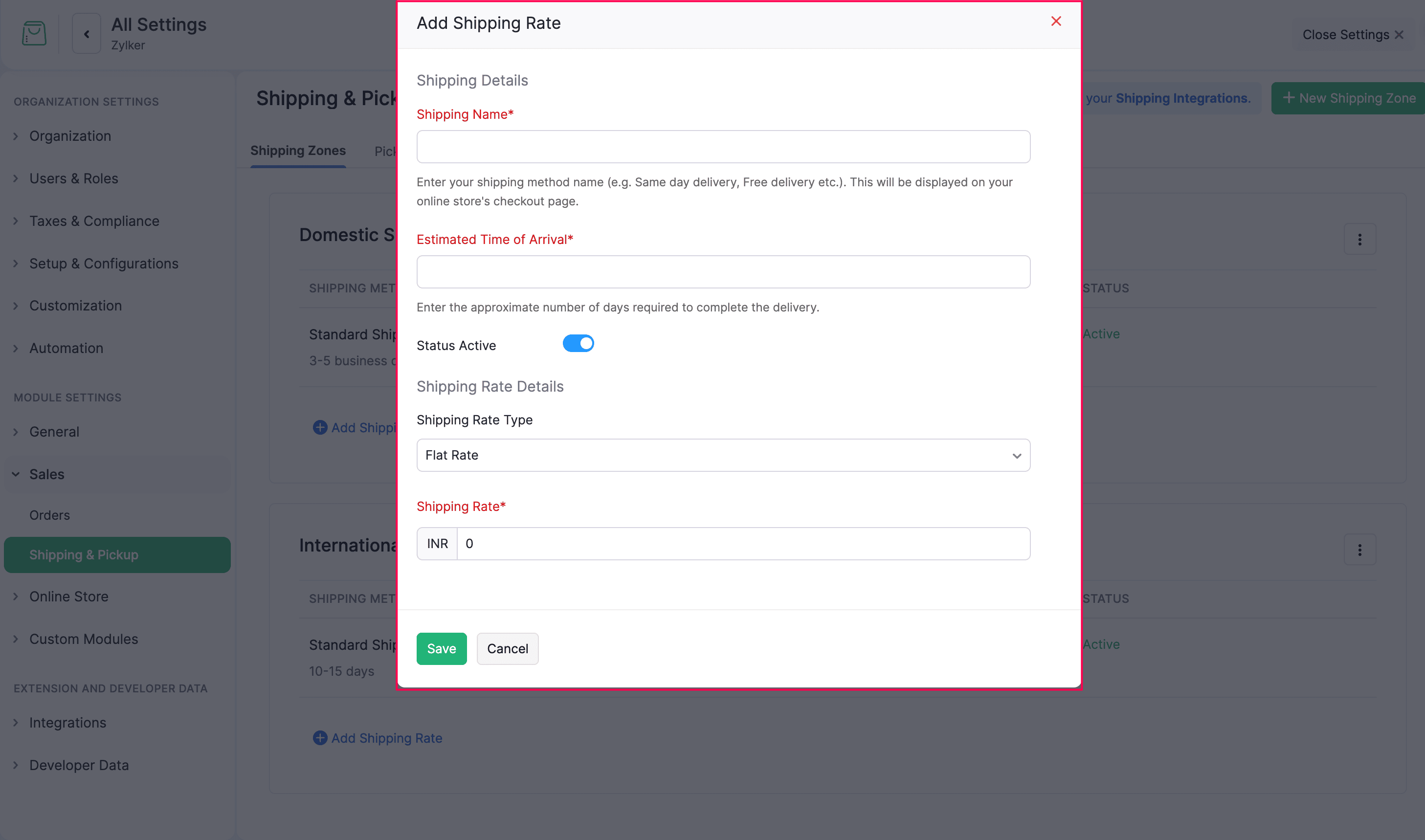The height and width of the screenshot is (840, 1425).
Task: Click the Shipping Rate amount field
Action: (x=743, y=544)
